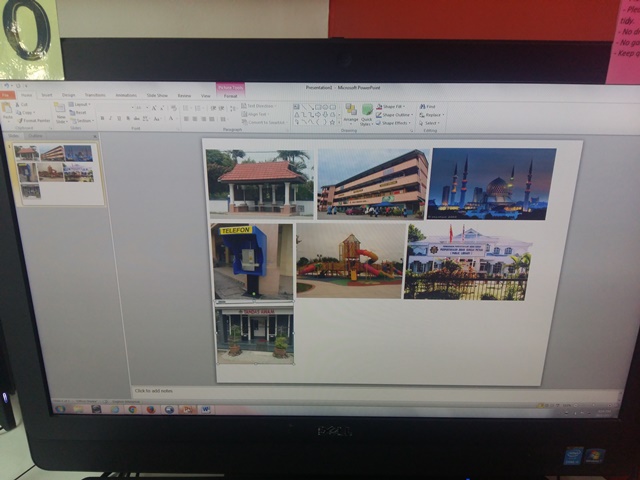Viewport: 640px width, 480px height.
Task: Open the Font Color dropdown
Action: [172, 118]
